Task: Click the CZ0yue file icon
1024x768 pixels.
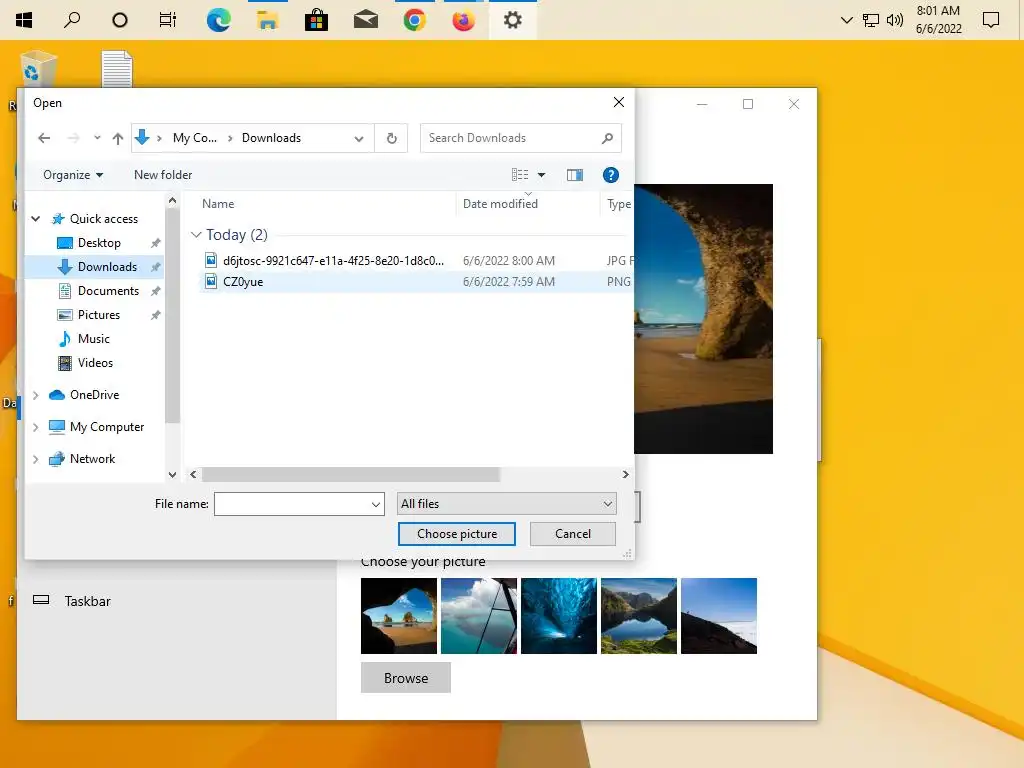Action: pyautogui.click(x=211, y=281)
